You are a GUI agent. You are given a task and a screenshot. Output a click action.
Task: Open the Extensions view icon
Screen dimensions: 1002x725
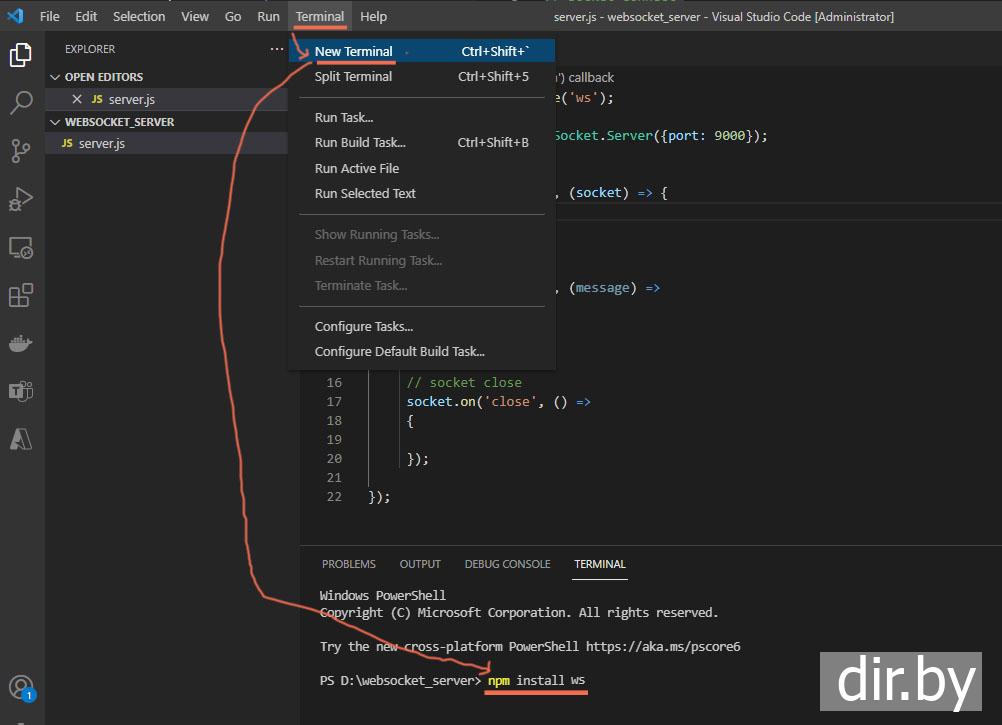coord(21,296)
